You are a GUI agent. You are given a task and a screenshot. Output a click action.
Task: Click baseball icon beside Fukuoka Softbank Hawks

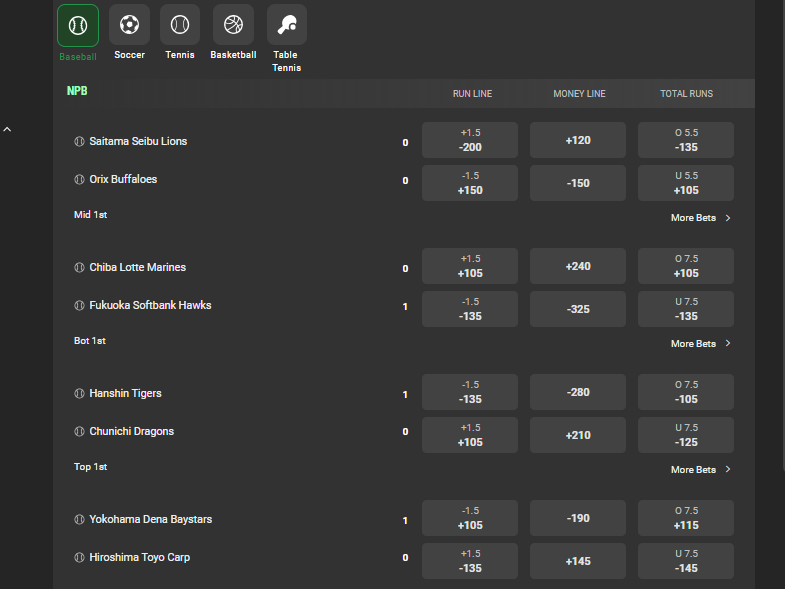point(79,305)
